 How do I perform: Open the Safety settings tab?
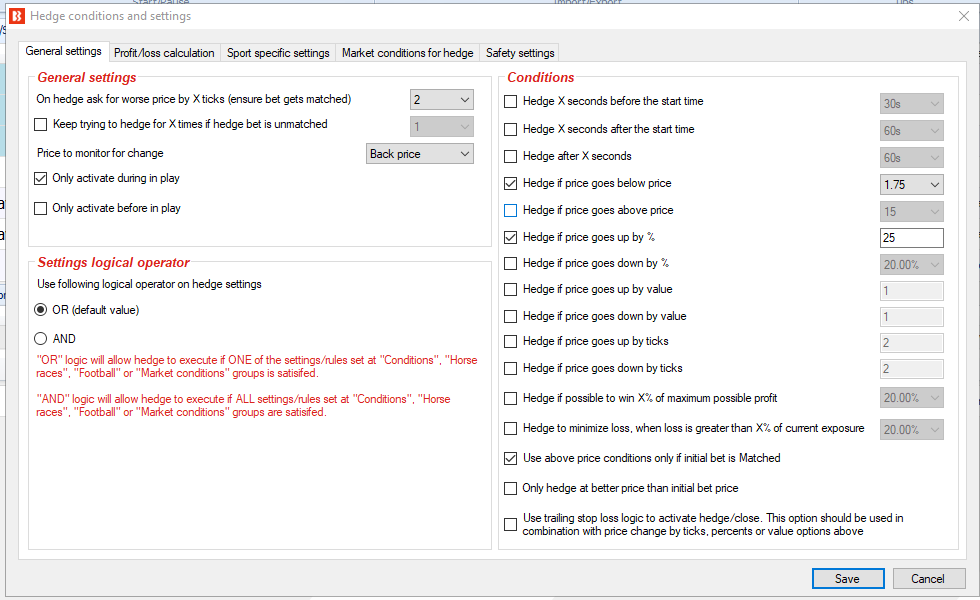click(520, 53)
